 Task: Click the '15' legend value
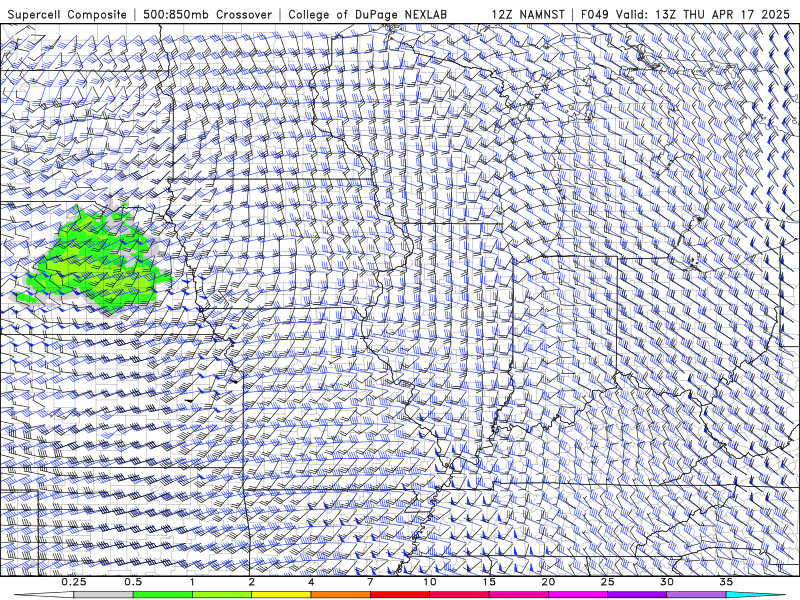click(x=489, y=582)
